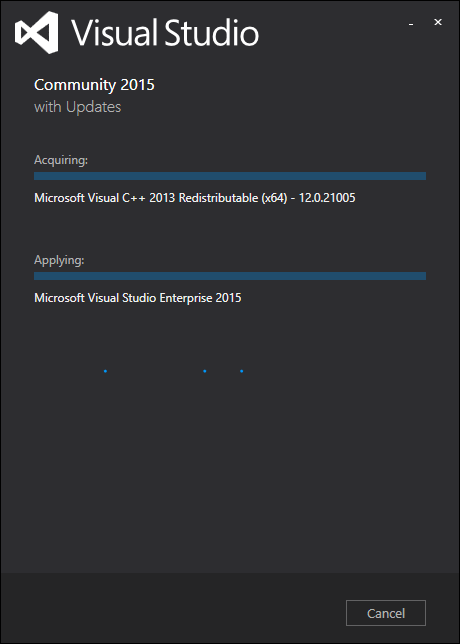Click the Visual Studio title text
The height and width of the screenshot is (644, 460).
(165, 32)
